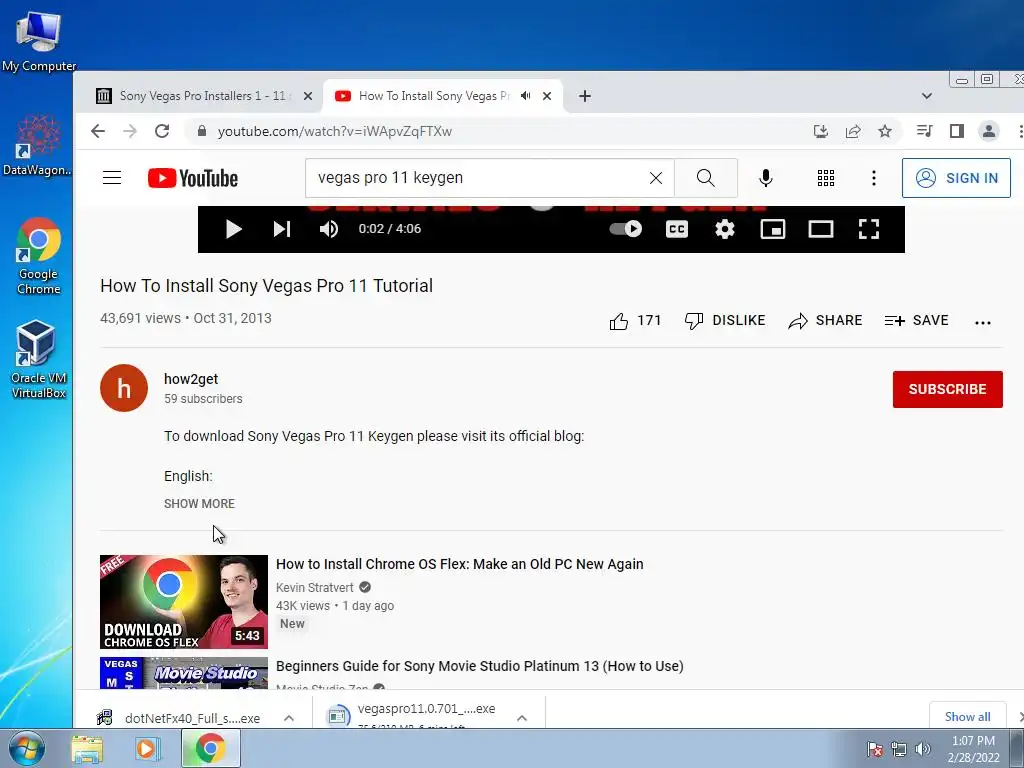Open the video settings gear

click(725, 229)
